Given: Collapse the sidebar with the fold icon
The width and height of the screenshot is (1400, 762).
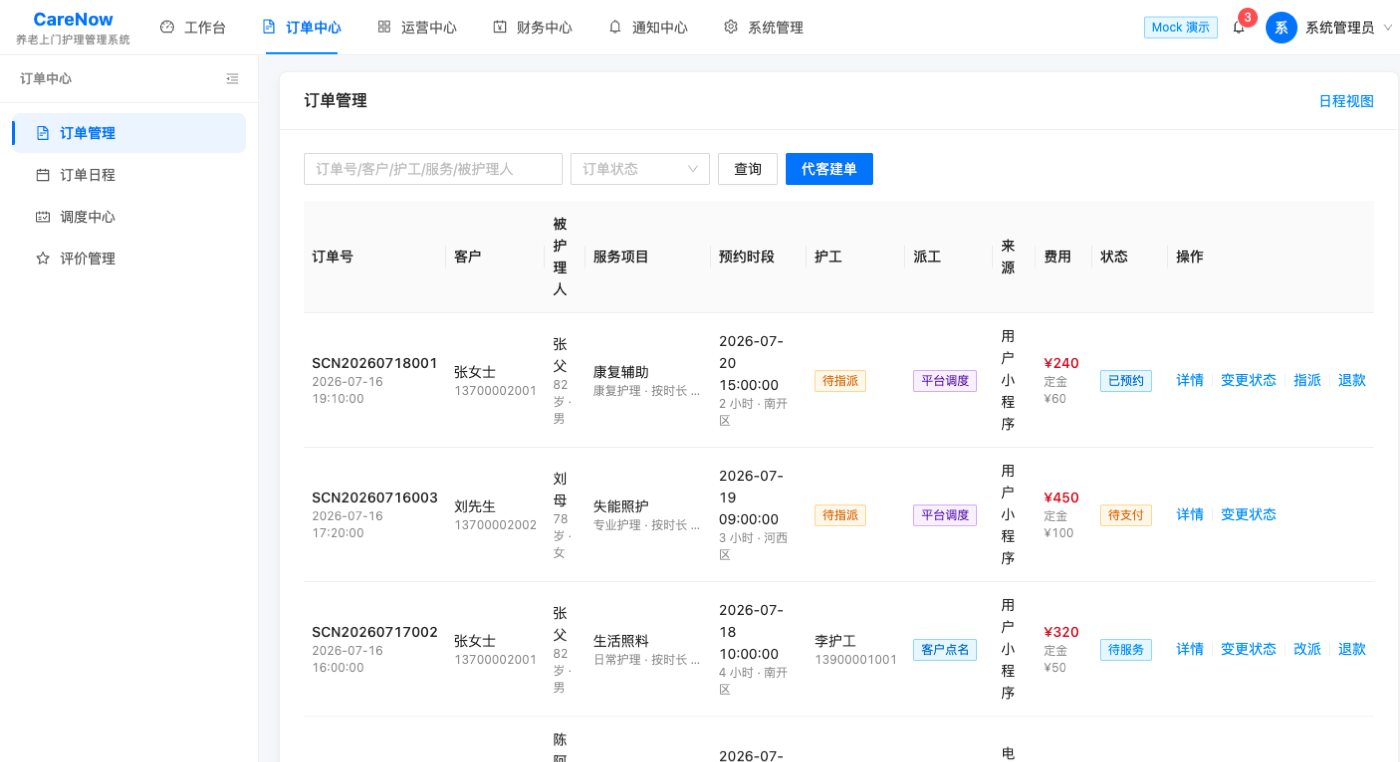Looking at the screenshot, I should coord(232,78).
